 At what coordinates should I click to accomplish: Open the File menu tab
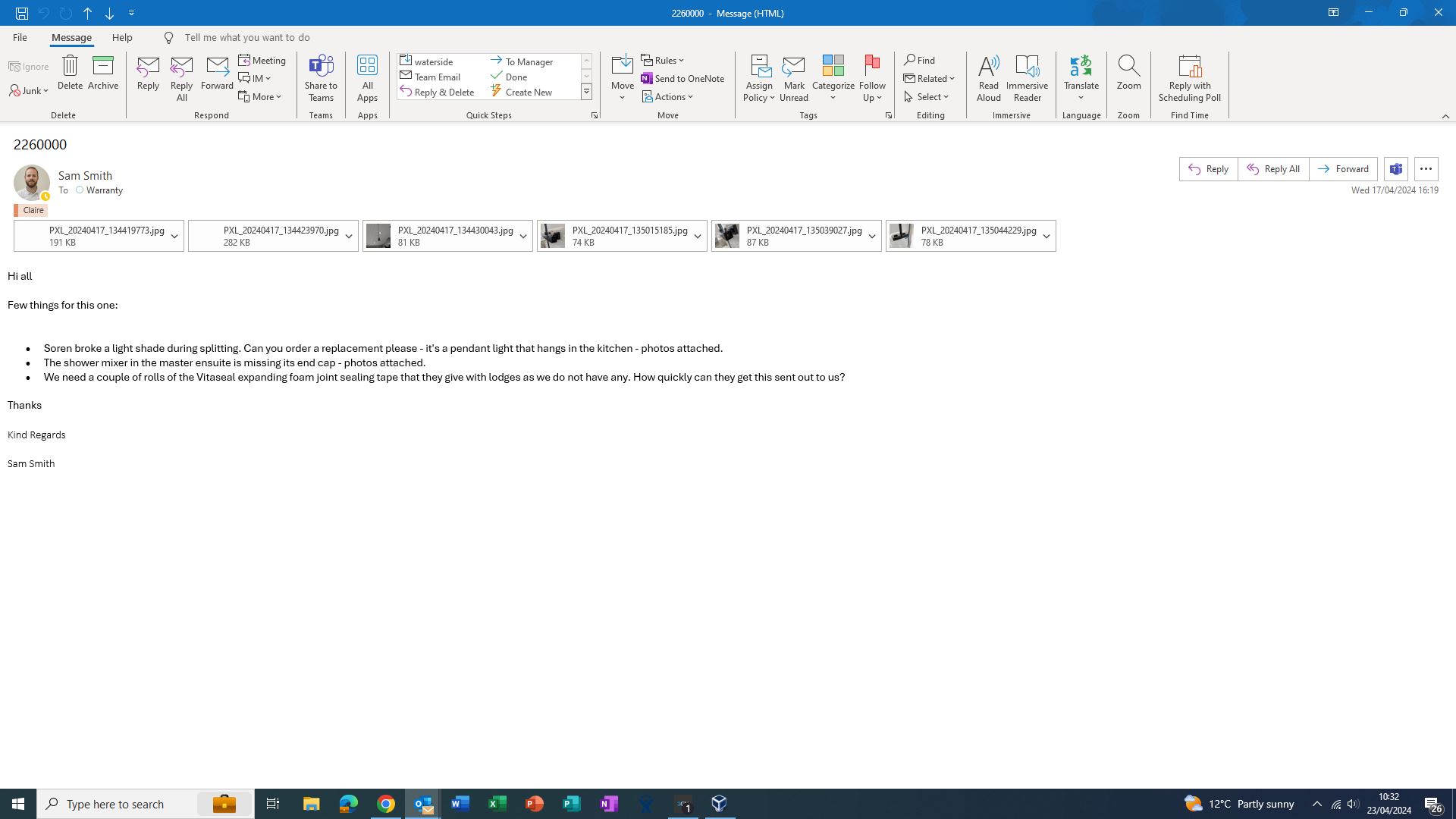coord(20,37)
